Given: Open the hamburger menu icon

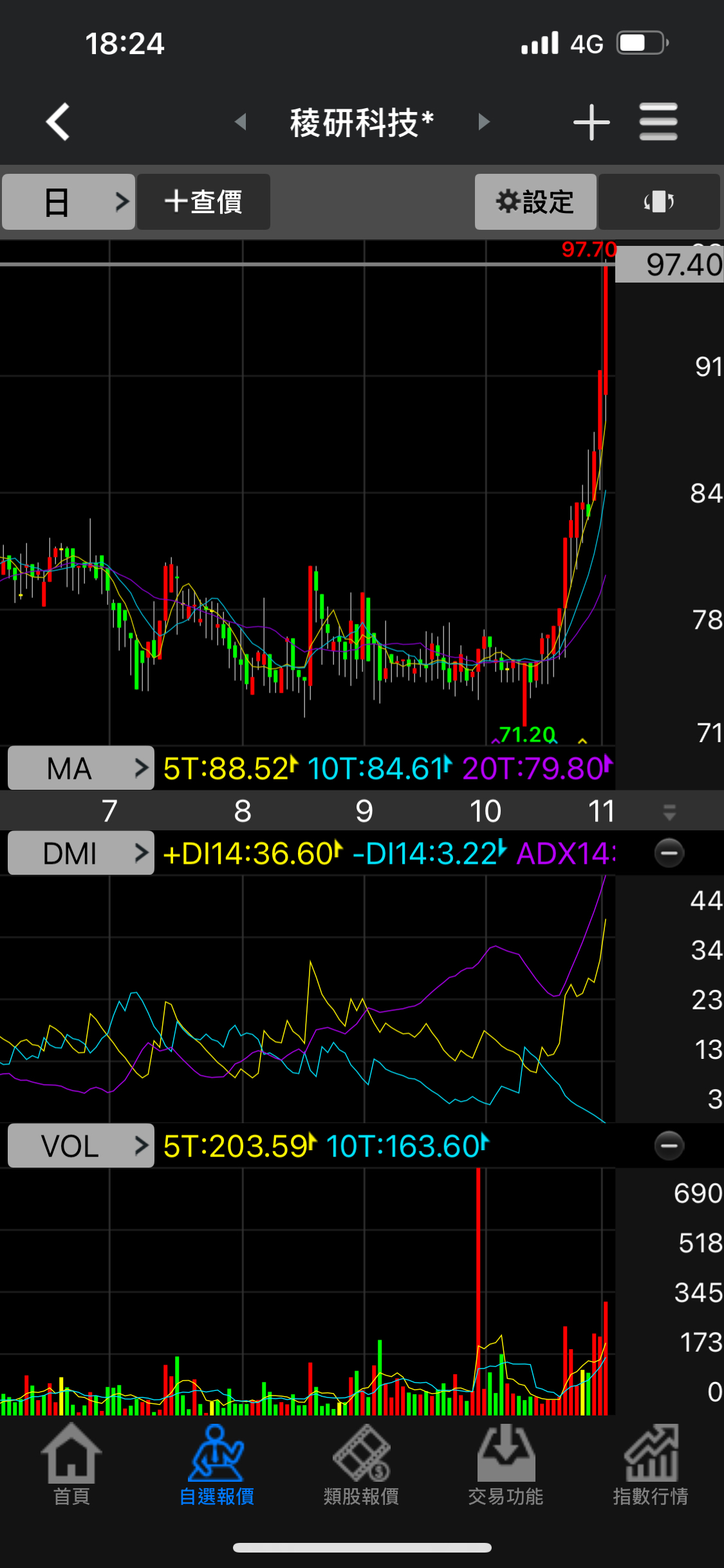Looking at the screenshot, I should click(658, 122).
